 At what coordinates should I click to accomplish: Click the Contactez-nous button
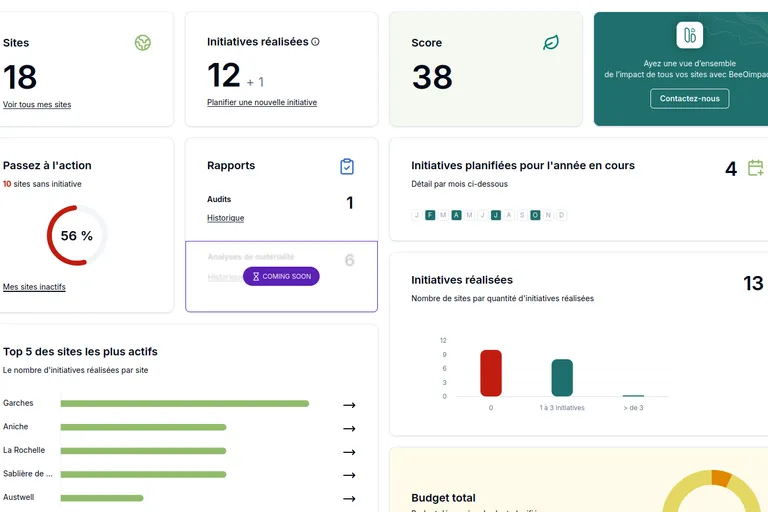coord(690,98)
